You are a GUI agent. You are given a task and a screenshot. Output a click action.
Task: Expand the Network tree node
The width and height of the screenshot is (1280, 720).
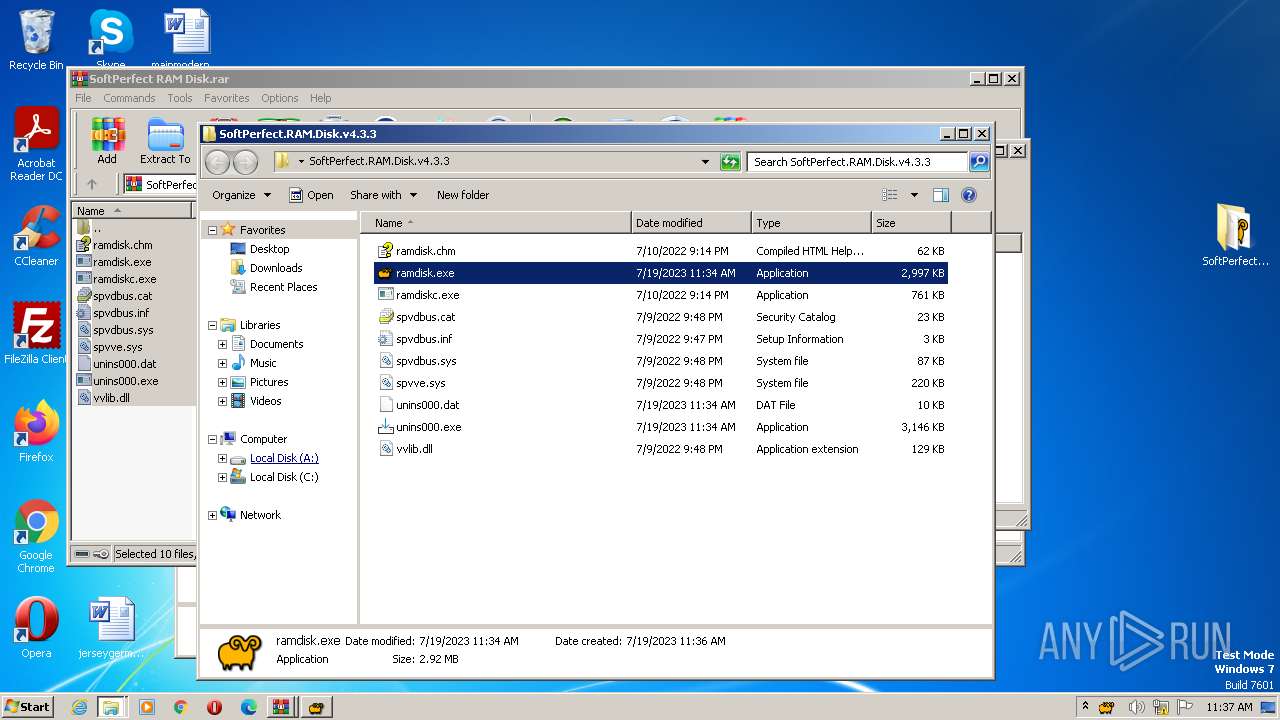pos(212,515)
